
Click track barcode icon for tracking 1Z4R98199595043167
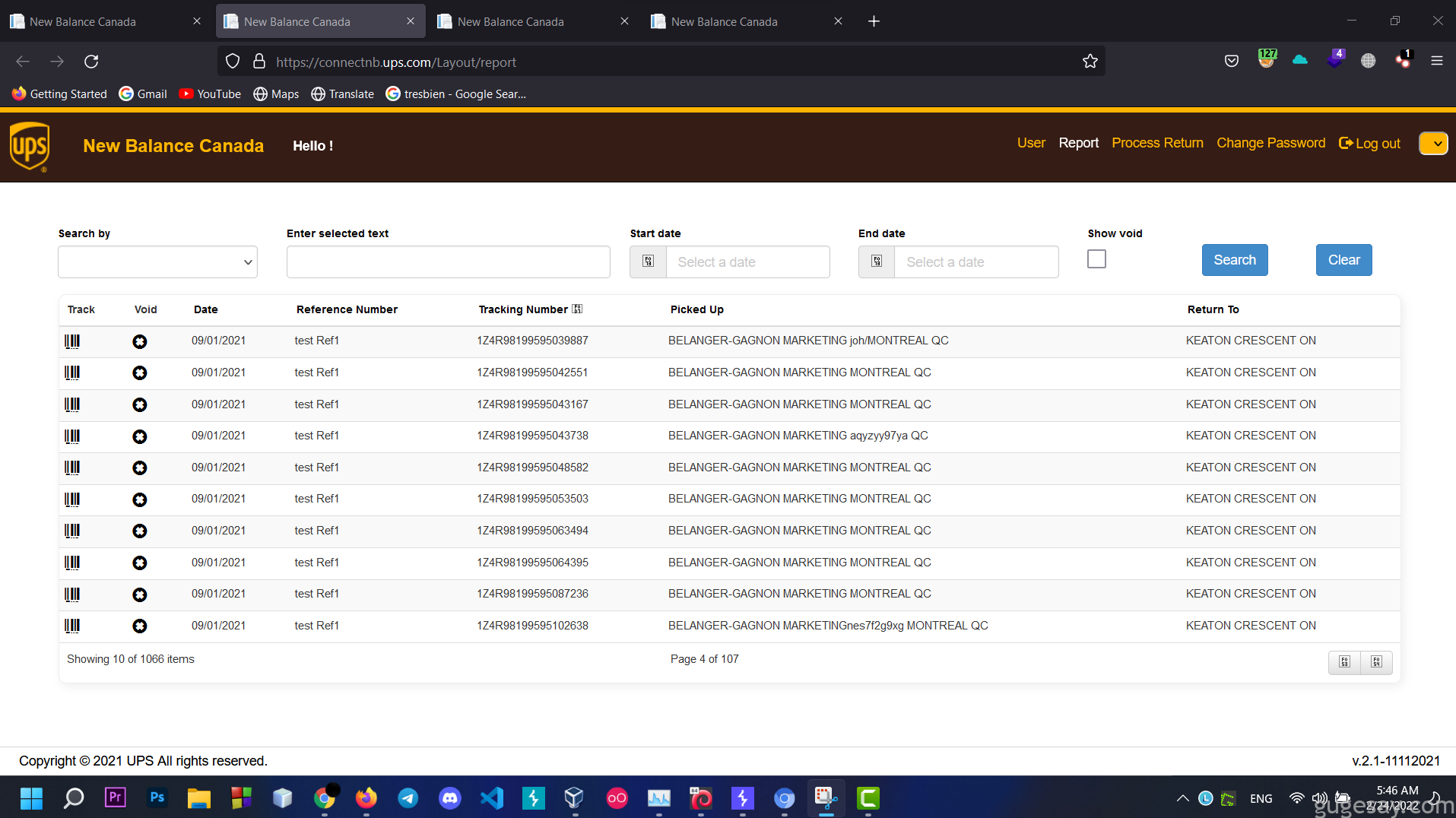click(72, 404)
